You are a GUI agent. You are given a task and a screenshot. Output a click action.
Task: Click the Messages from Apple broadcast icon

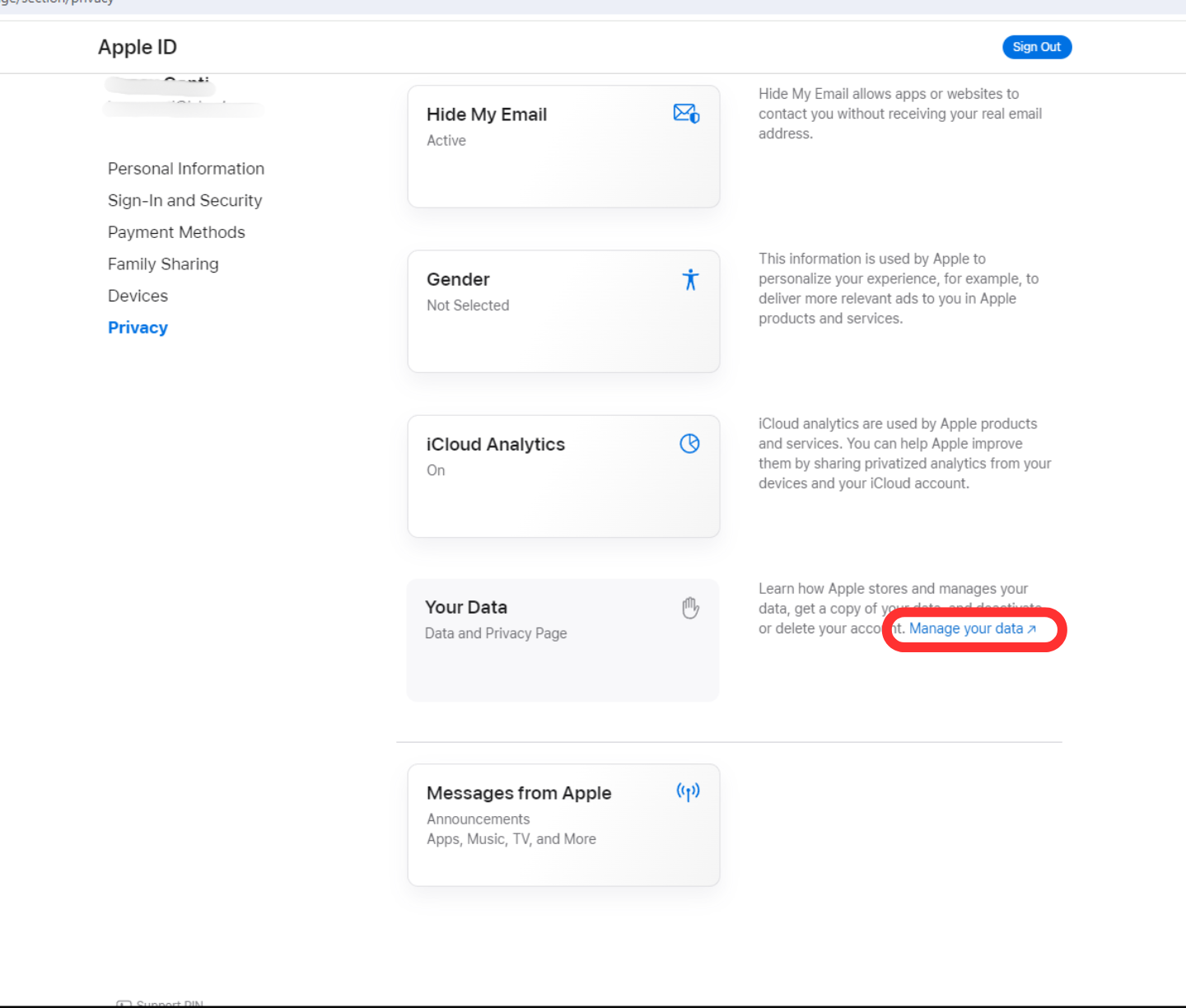point(688,792)
